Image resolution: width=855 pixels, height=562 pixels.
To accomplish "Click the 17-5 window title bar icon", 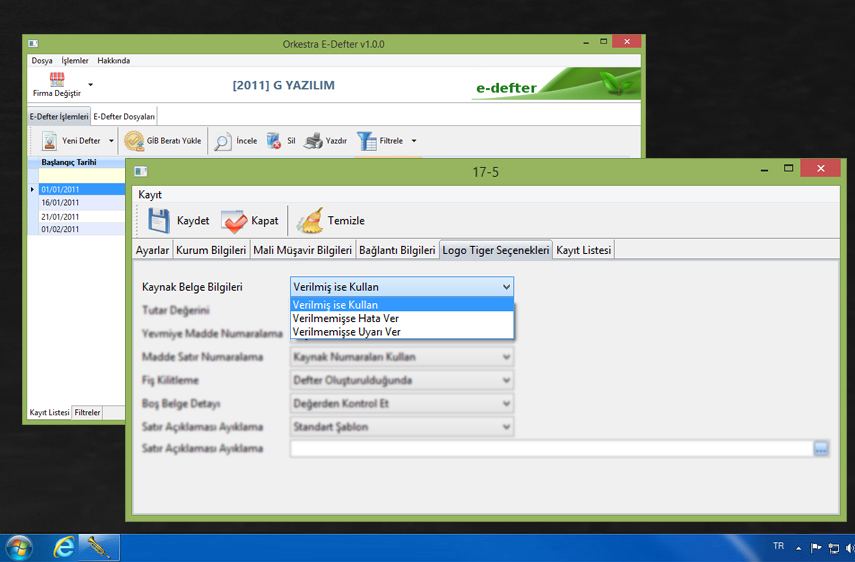I will click(141, 172).
